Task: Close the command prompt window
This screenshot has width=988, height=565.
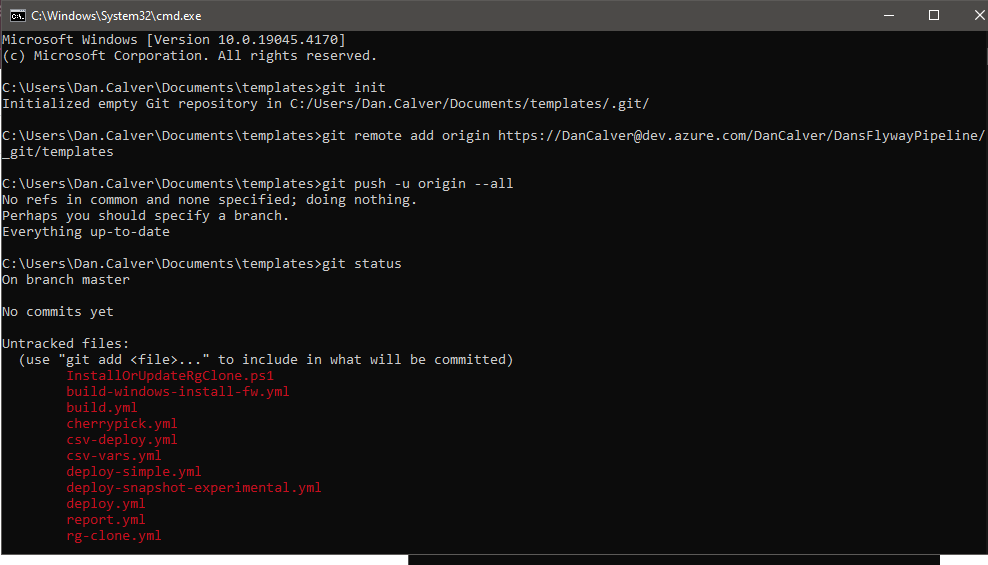Action: 979,15
